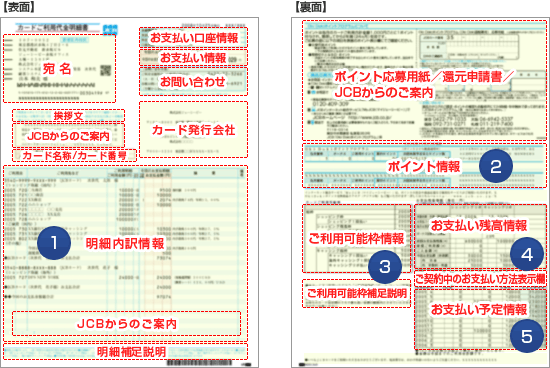Select the お支払い口座情報 label

194,38
